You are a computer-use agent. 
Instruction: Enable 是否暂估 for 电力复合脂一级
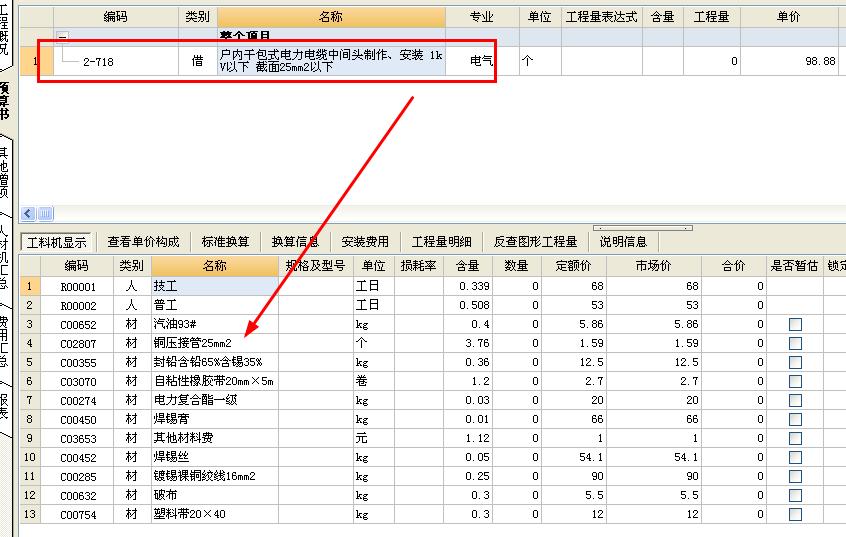click(x=795, y=400)
